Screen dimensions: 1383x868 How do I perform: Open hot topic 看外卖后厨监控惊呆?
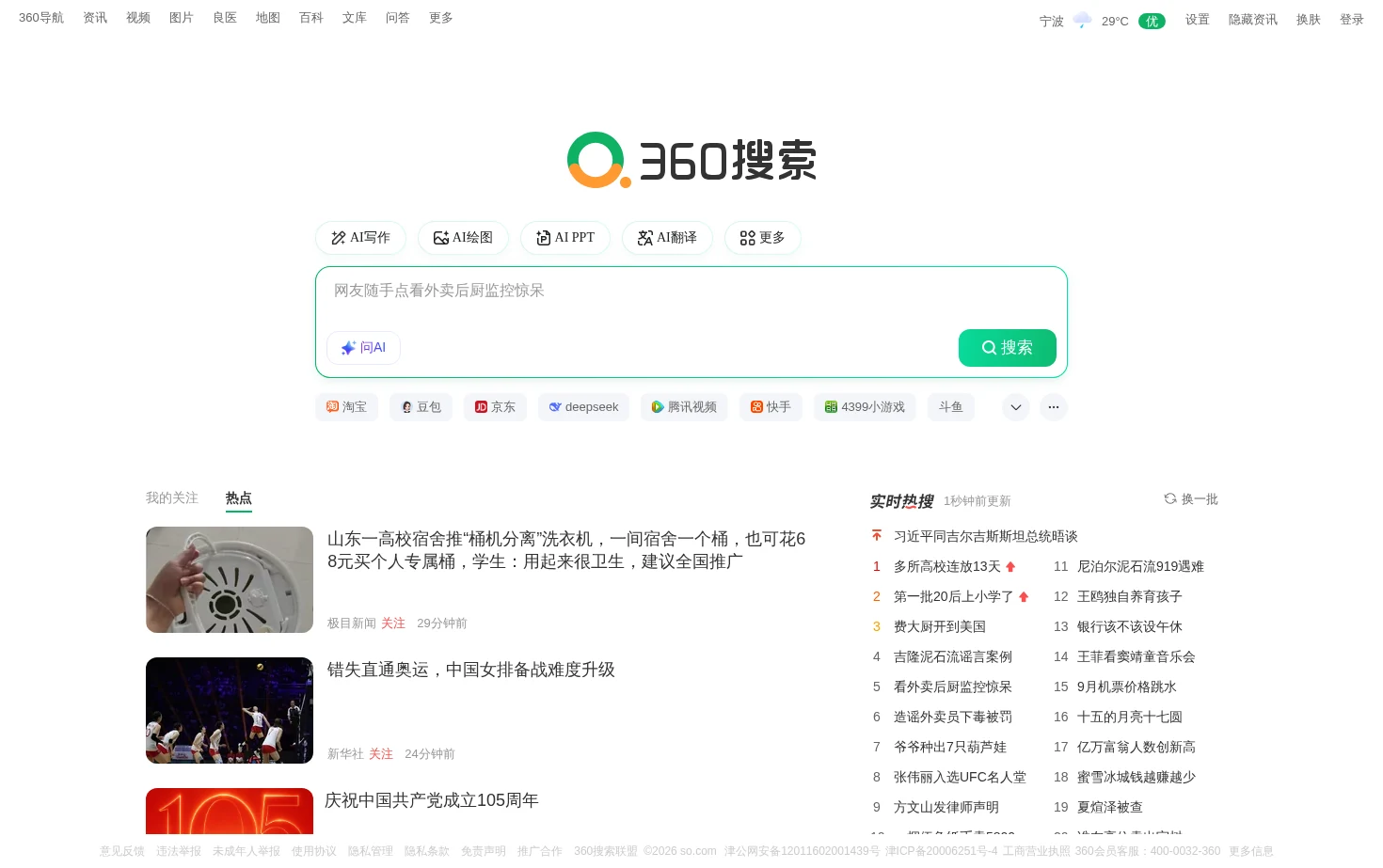pos(953,687)
